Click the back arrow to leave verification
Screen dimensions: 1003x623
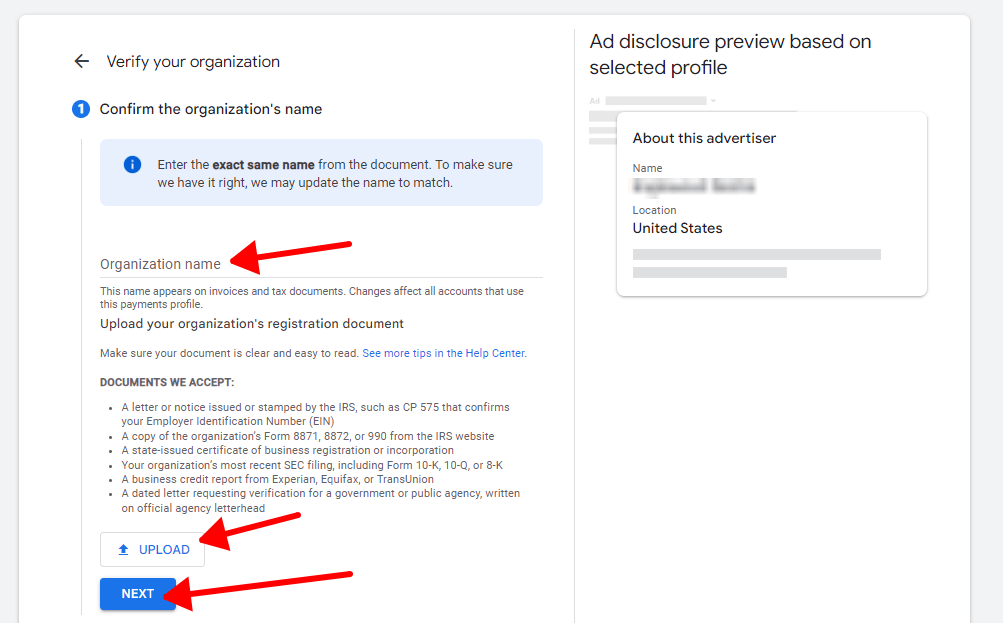81,61
